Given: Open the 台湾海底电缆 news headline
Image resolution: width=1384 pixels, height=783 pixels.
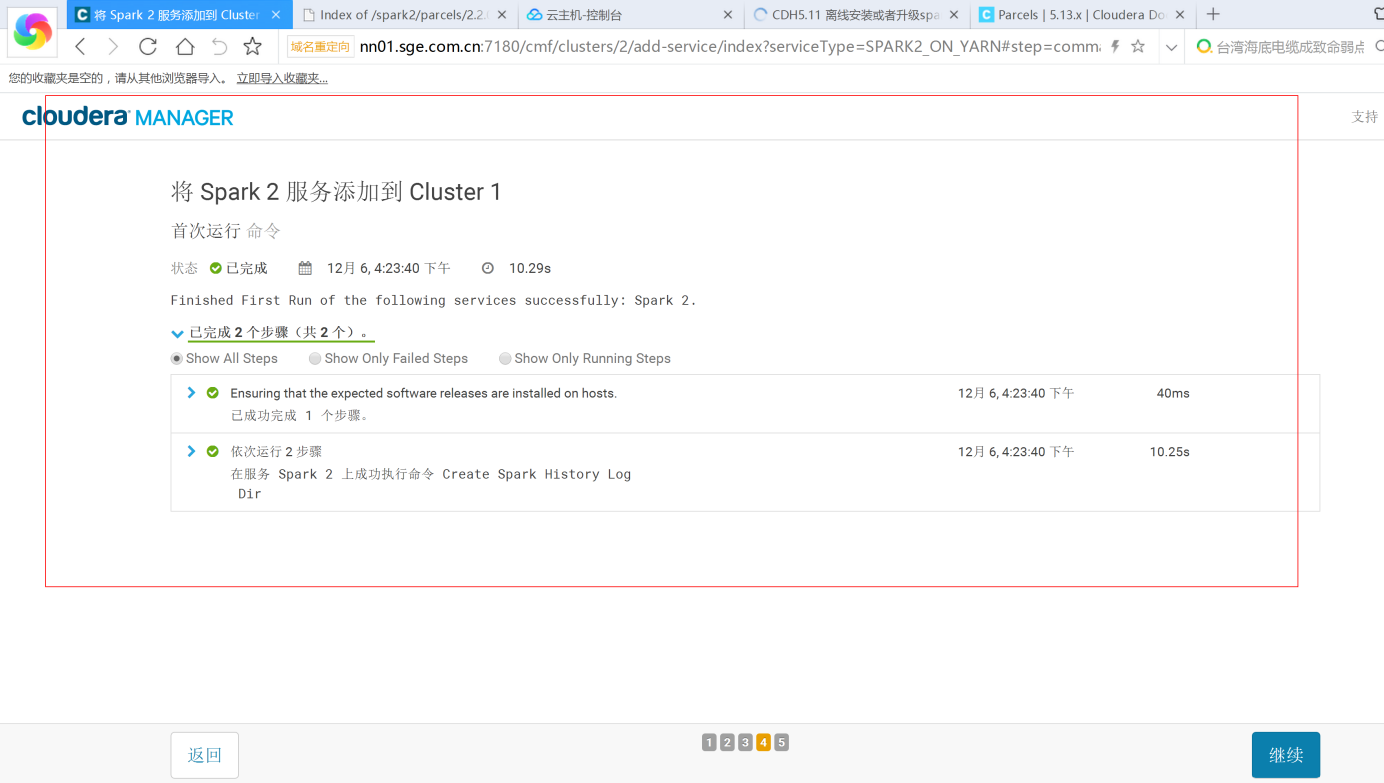Looking at the screenshot, I should [x=1290, y=47].
